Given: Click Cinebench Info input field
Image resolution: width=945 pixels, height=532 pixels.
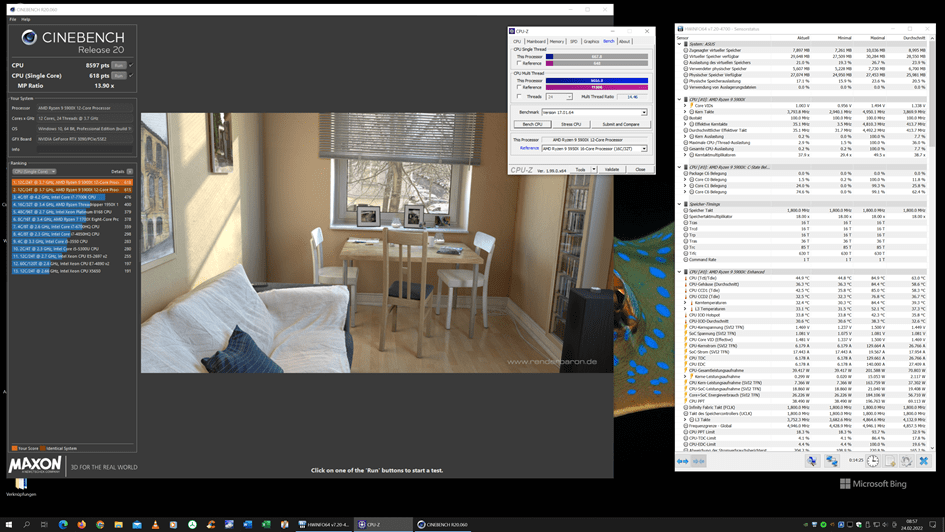Looking at the screenshot, I should [84, 149].
